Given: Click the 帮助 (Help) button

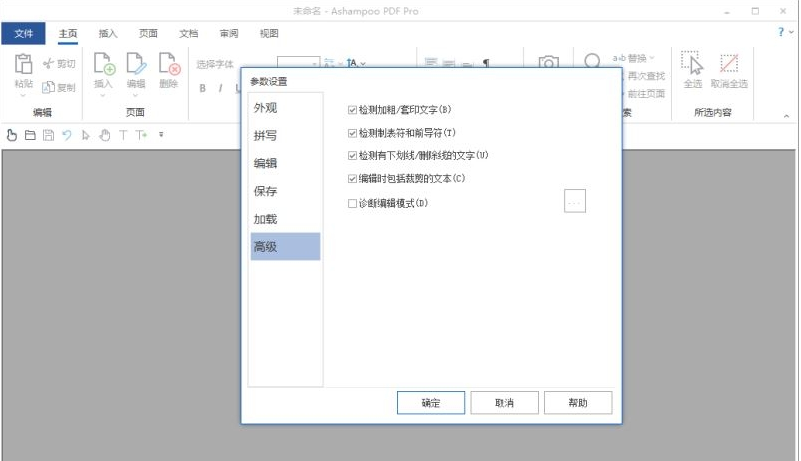Looking at the screenshot, I should click(578, 403).
